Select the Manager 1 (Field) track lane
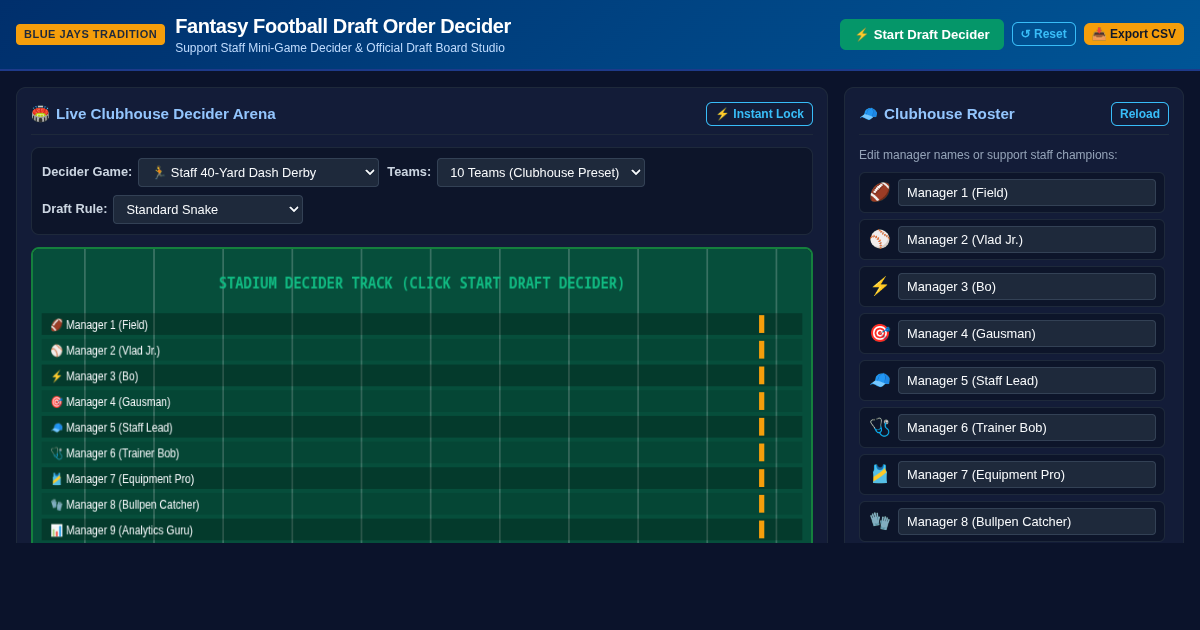 [422, 324]
